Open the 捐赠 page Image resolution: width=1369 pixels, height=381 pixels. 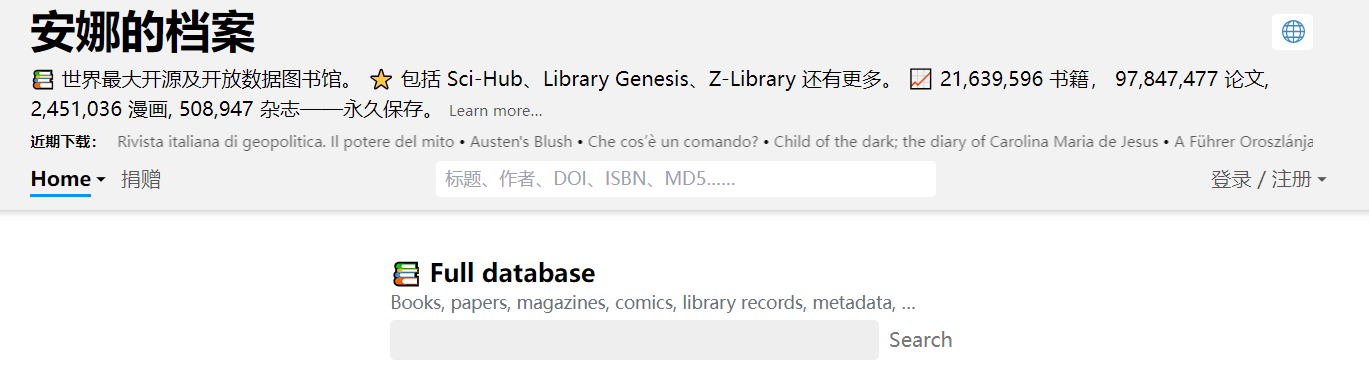tap(141, 179)
